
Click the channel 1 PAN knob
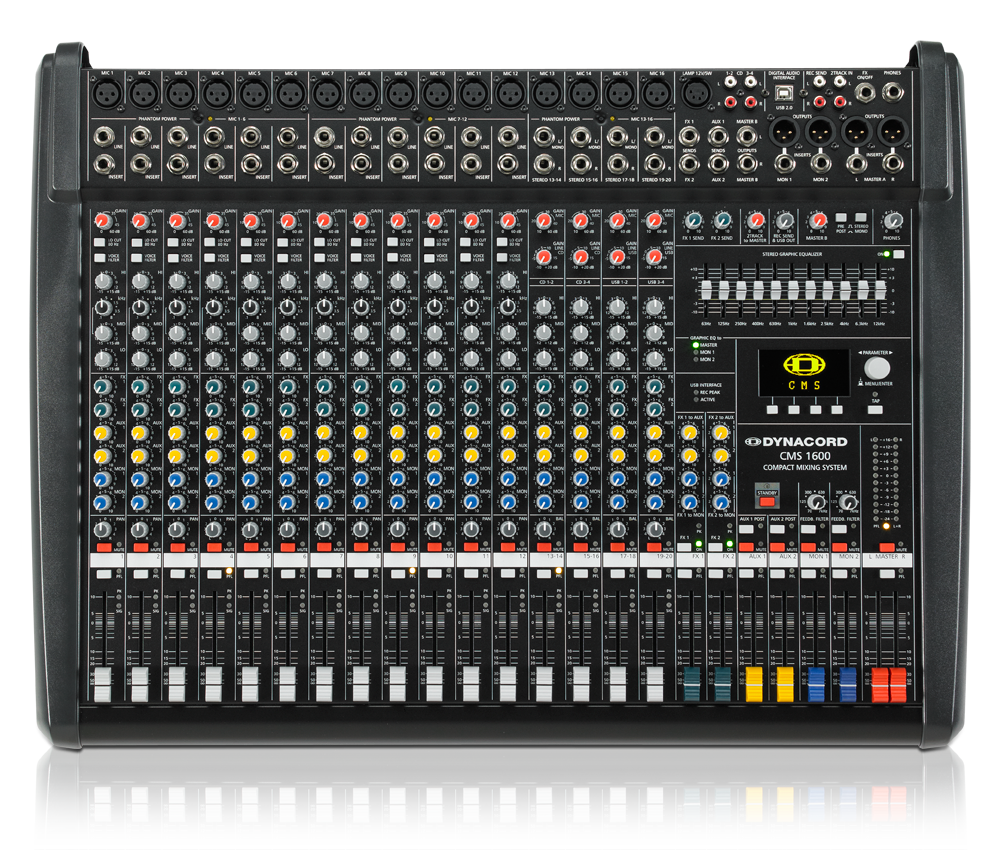point(102,529)
